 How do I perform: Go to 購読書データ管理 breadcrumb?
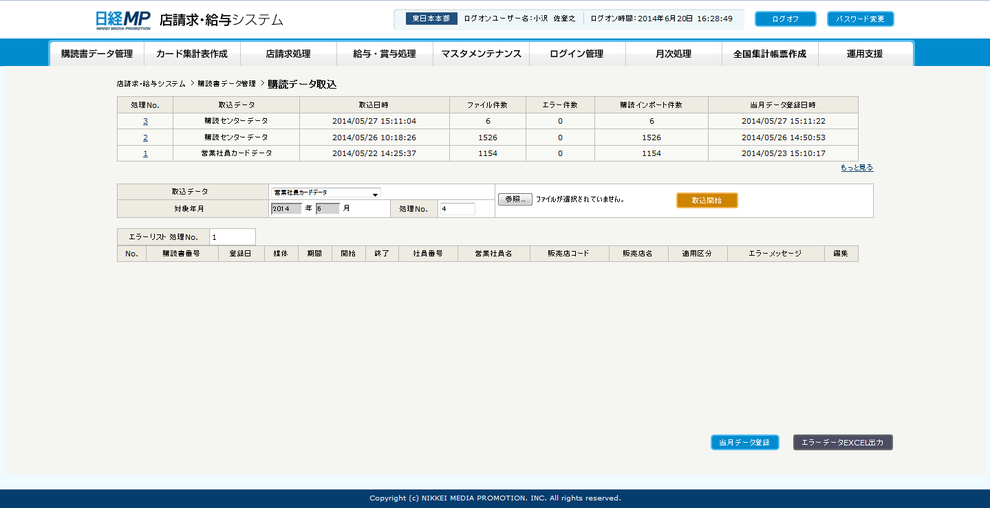point(227,83)
